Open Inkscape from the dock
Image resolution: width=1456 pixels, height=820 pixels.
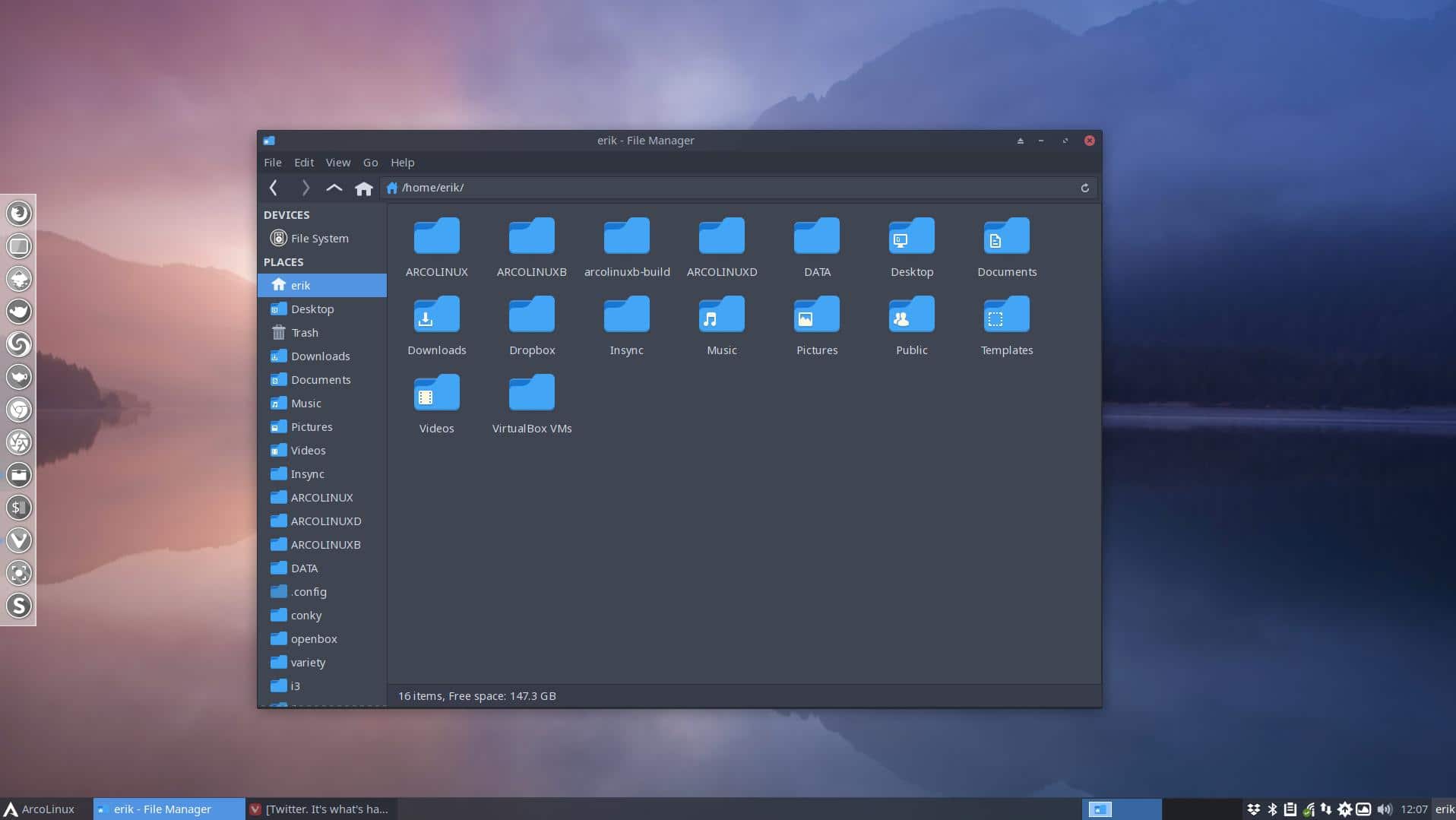pos(19,279)
